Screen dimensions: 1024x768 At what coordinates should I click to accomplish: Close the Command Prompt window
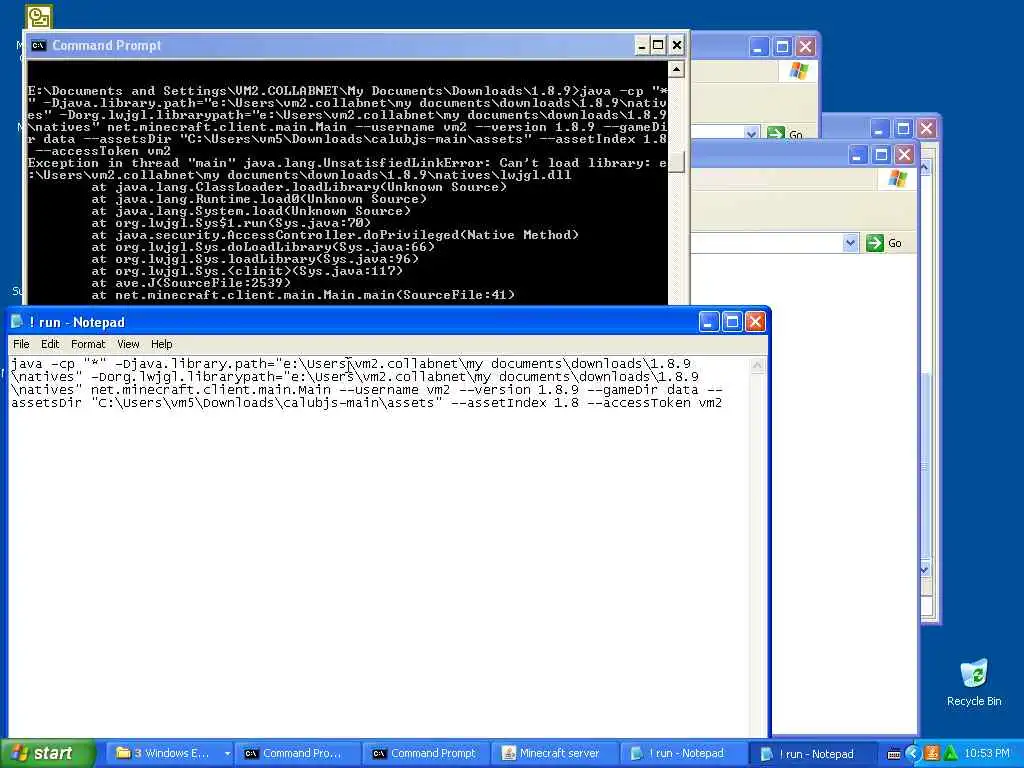click(677, 46)
